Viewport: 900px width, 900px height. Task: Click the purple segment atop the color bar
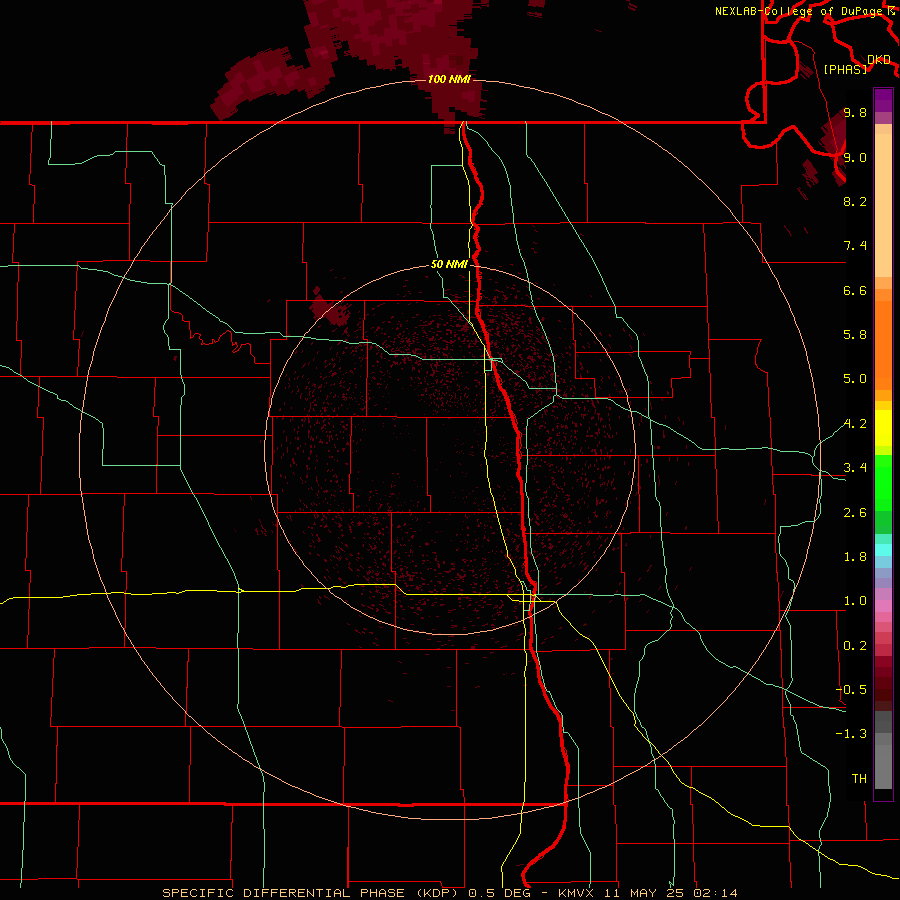pos(883,100)
